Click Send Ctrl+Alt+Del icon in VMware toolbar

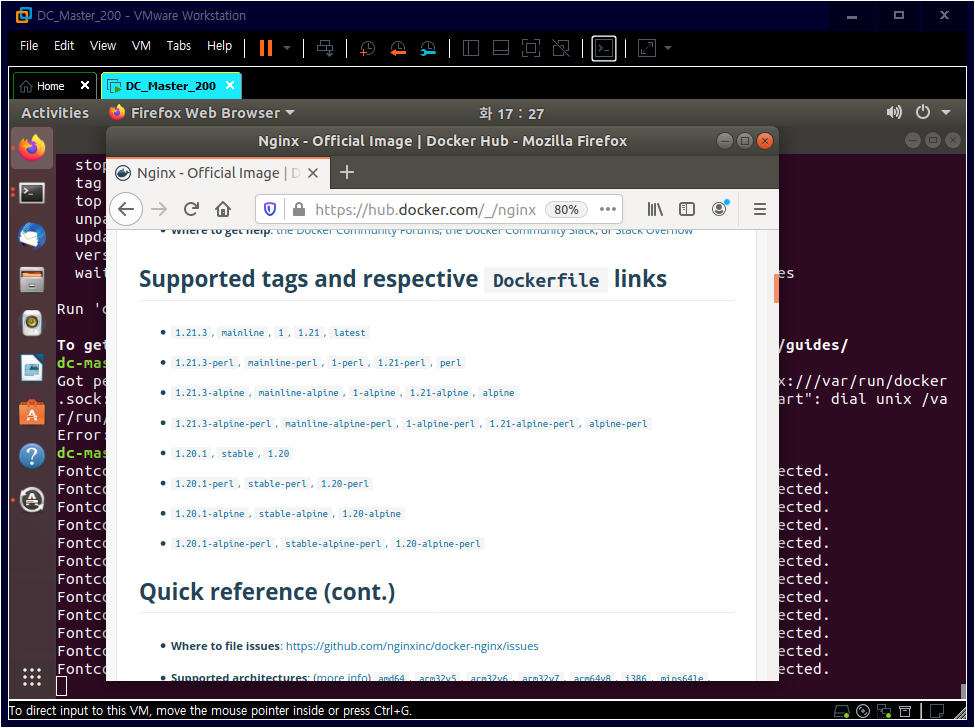[325, 48]
